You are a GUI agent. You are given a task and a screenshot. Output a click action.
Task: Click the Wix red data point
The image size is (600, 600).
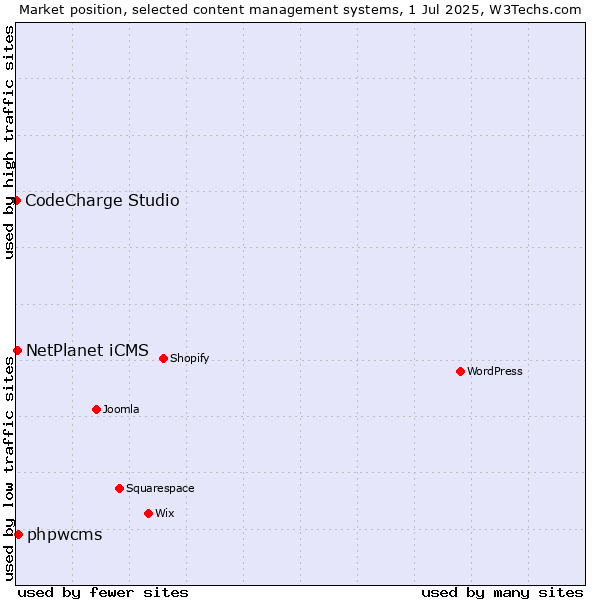click(148, 514)
